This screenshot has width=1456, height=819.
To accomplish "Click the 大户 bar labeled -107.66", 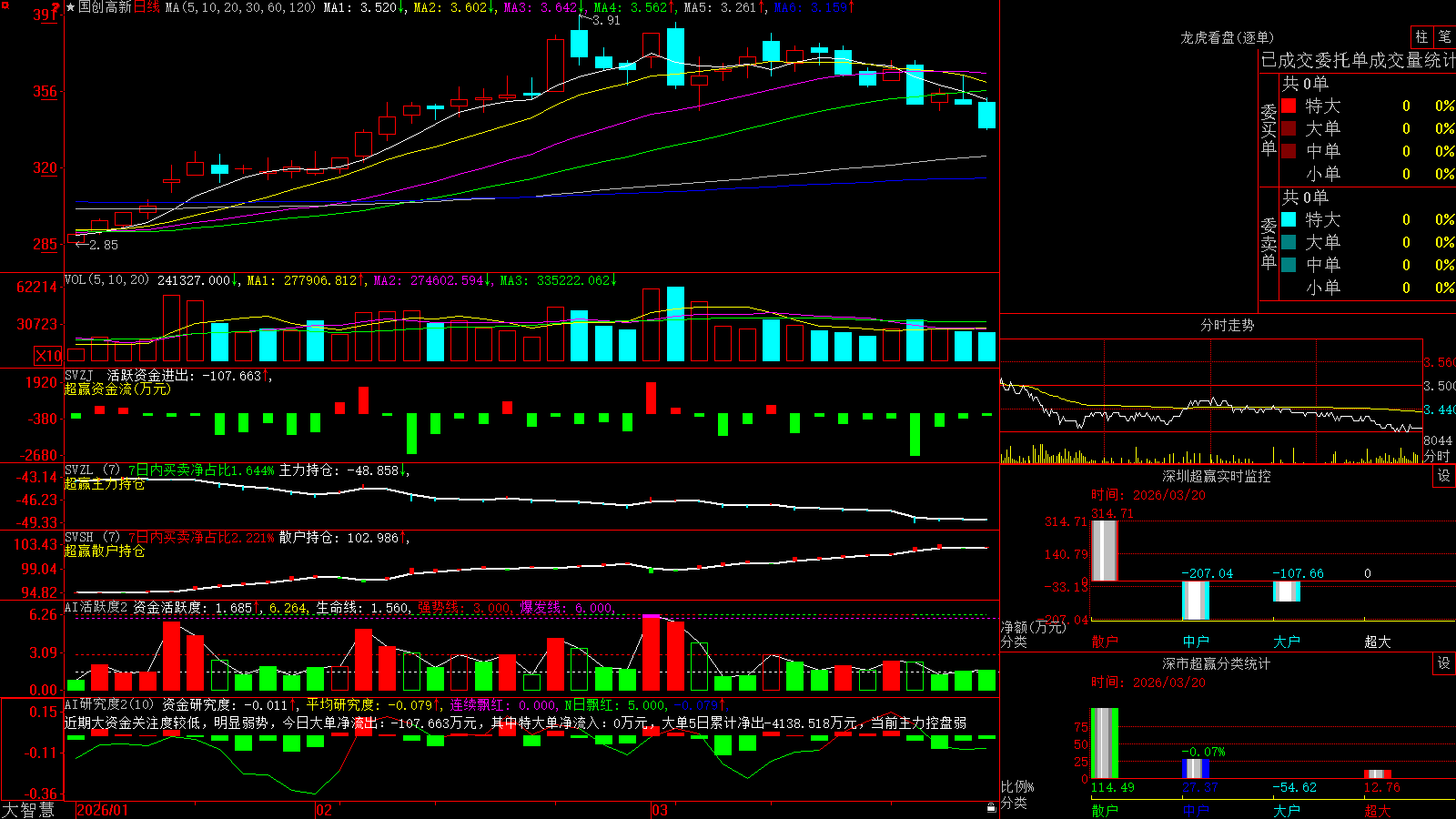I will coord(1287,591).
